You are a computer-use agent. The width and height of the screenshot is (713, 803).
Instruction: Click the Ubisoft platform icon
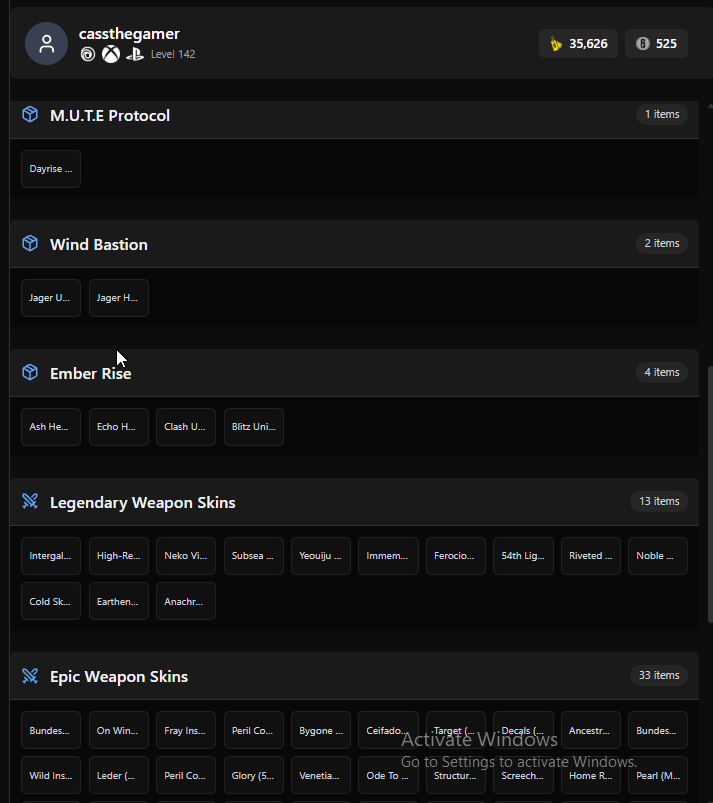click(88, 54)
